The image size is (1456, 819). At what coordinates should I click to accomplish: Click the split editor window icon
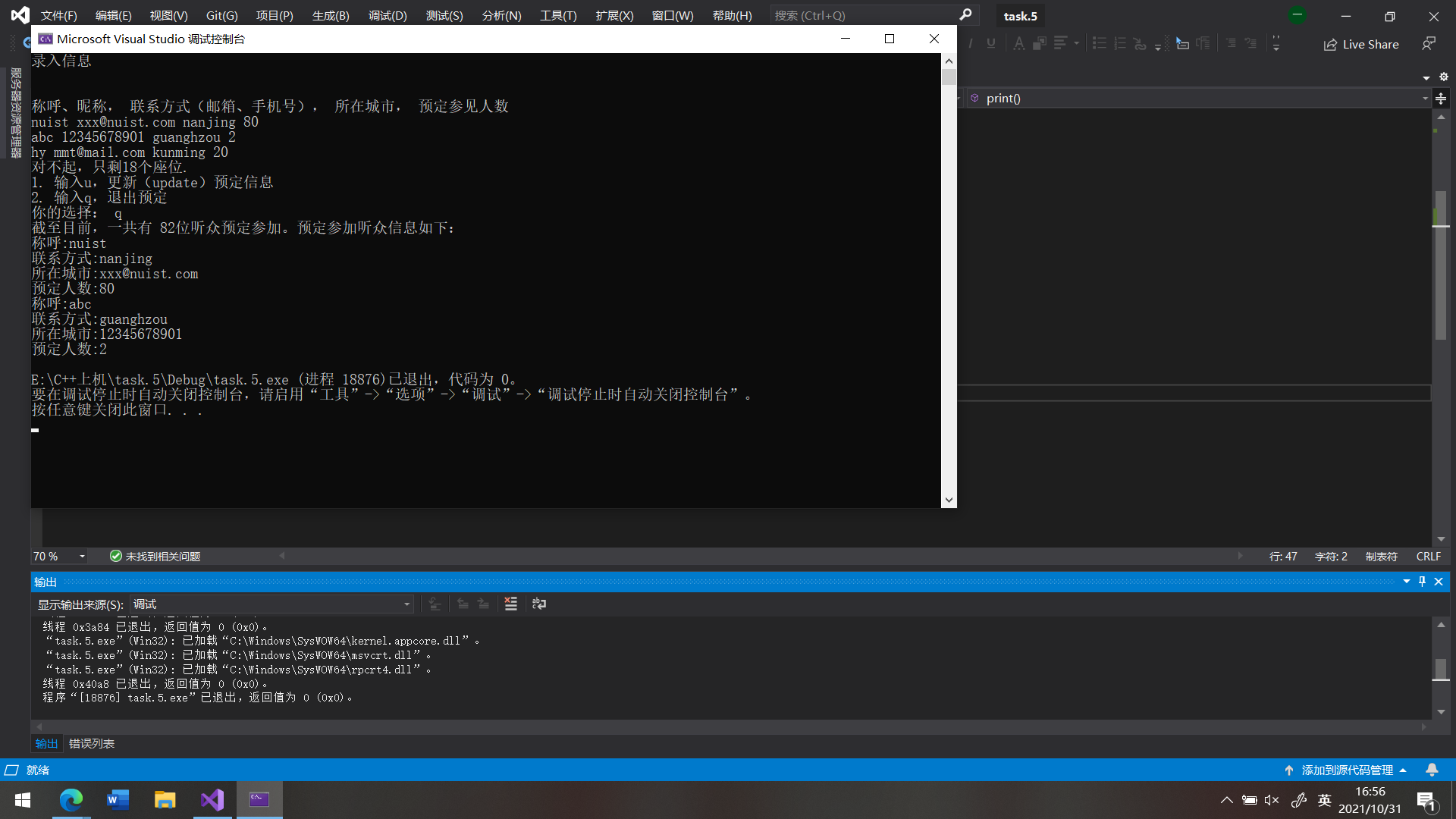coord(1441,99)
